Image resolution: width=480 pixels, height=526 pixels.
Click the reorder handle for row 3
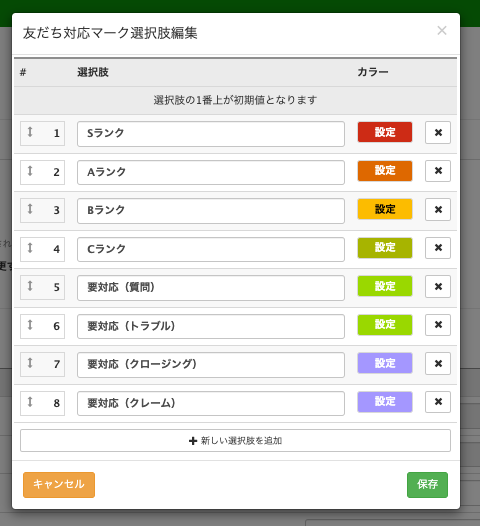click(30, 209)
